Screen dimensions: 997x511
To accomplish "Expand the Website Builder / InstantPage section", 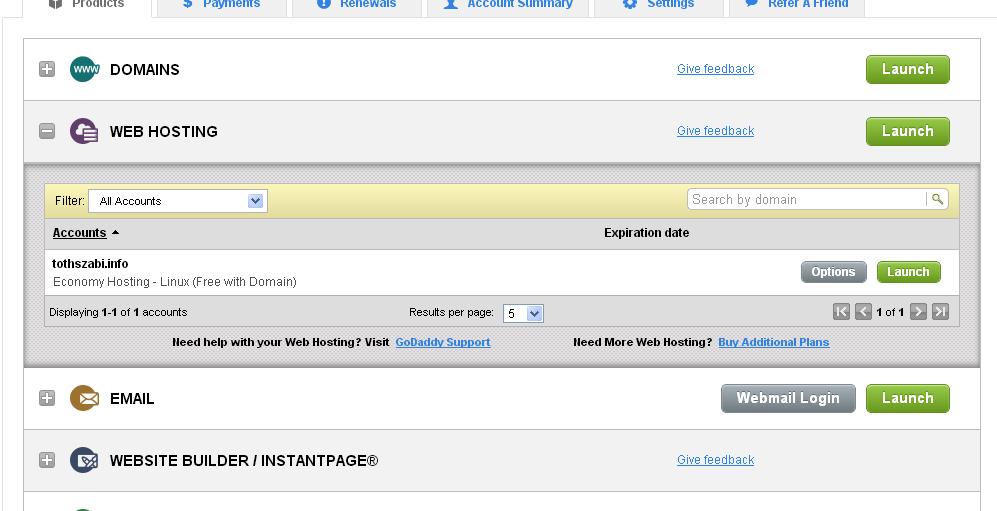I will [x=47, y=460].
